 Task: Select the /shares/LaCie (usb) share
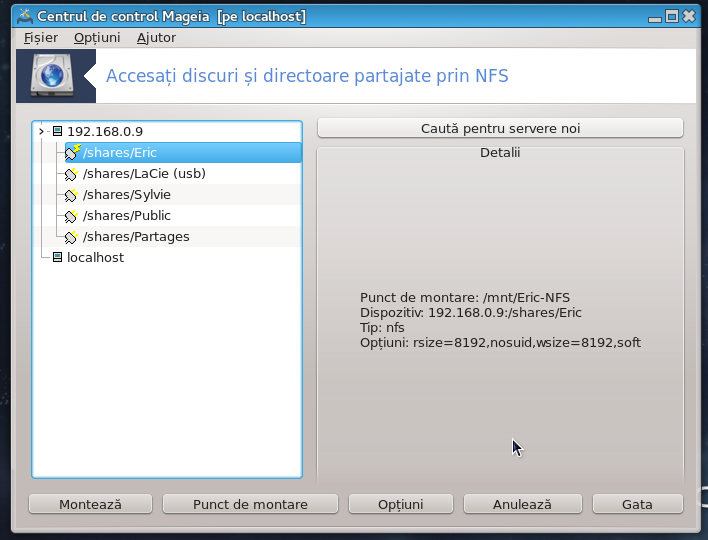(x=144, y=173)
